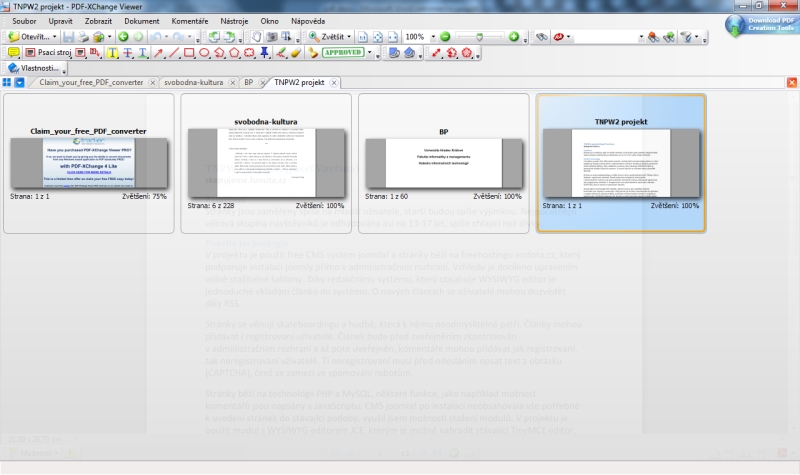This screenshot has height=475, width=800.
Task: Select the Callout tool
Action: coord(95,53)
